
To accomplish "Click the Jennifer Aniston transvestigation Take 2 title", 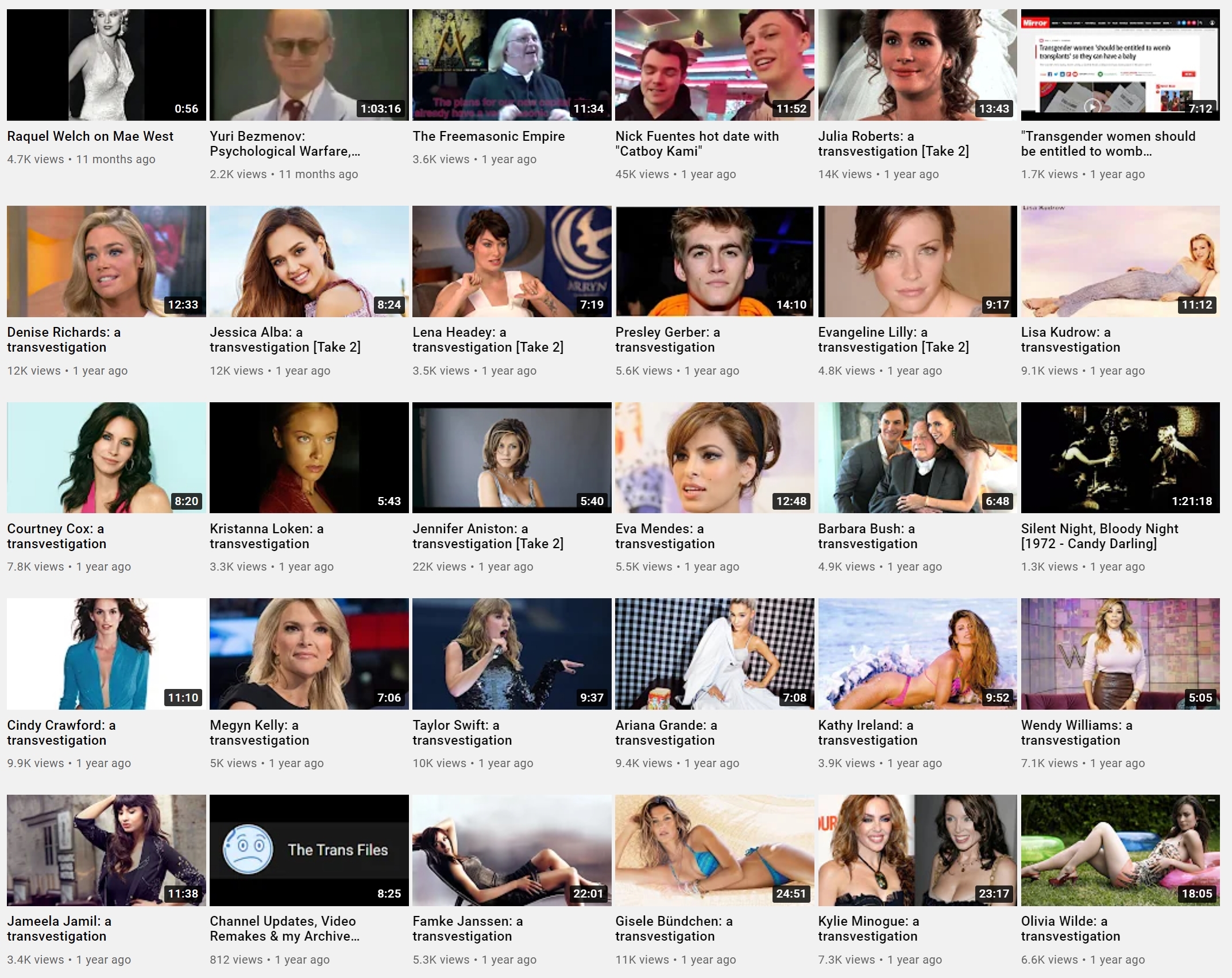I will [488, 536].
